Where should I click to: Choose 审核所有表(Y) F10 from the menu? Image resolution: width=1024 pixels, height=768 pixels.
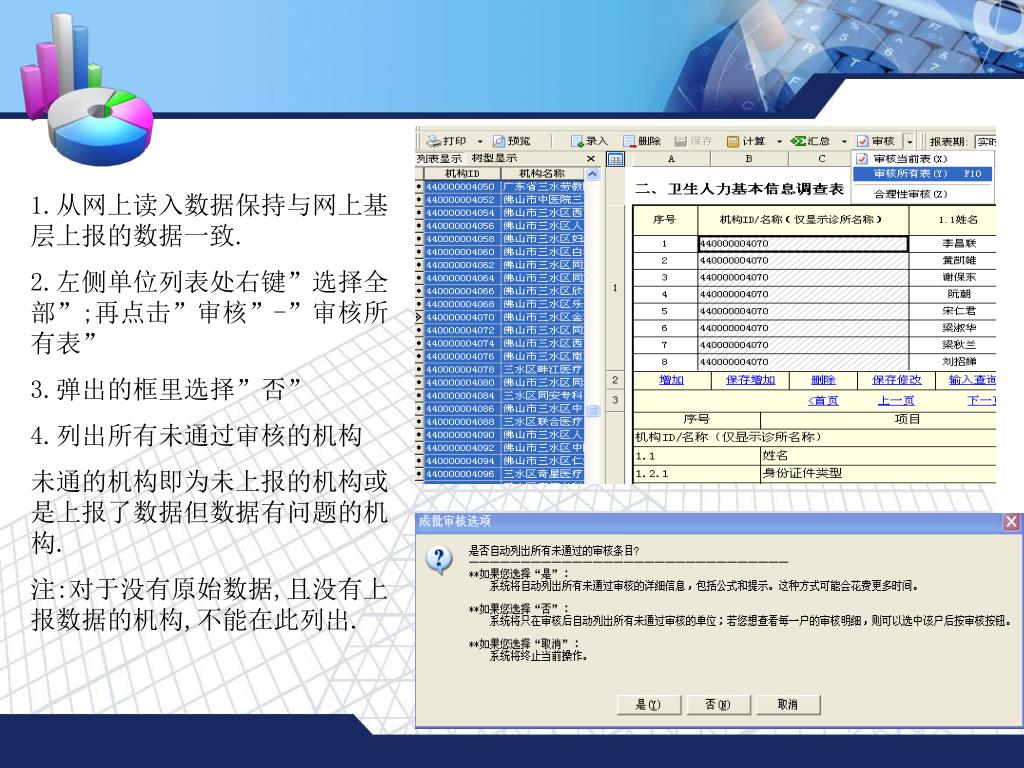[923, 174]
